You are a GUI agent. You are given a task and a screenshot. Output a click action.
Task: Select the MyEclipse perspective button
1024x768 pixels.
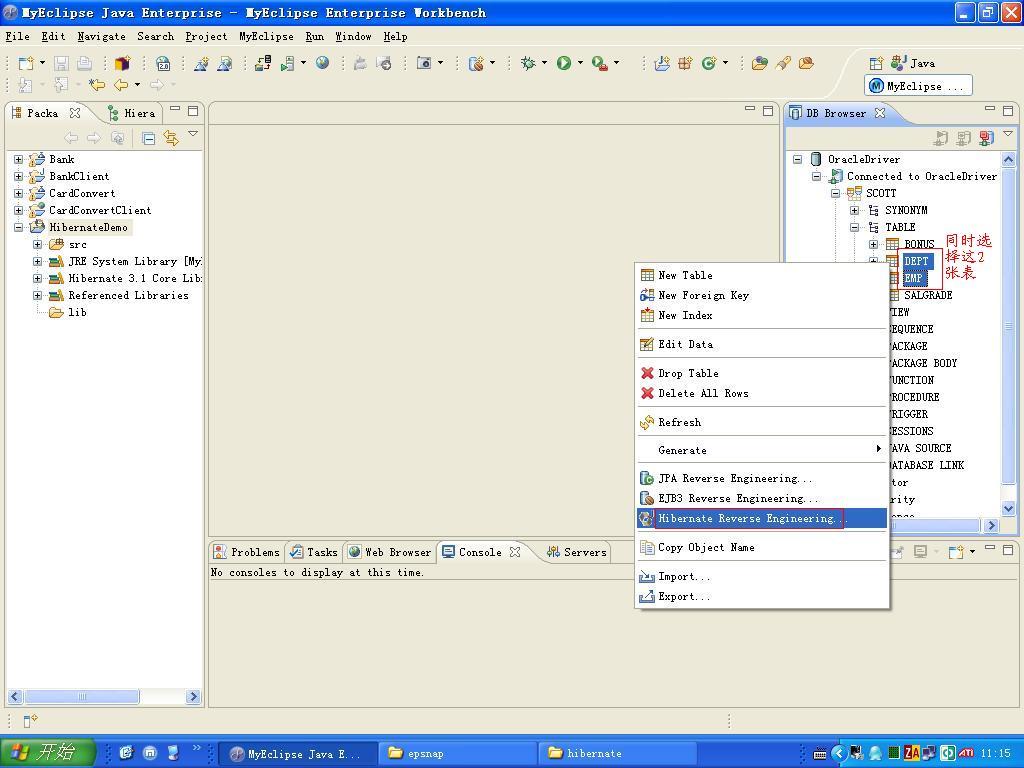[x=918, y=86]
